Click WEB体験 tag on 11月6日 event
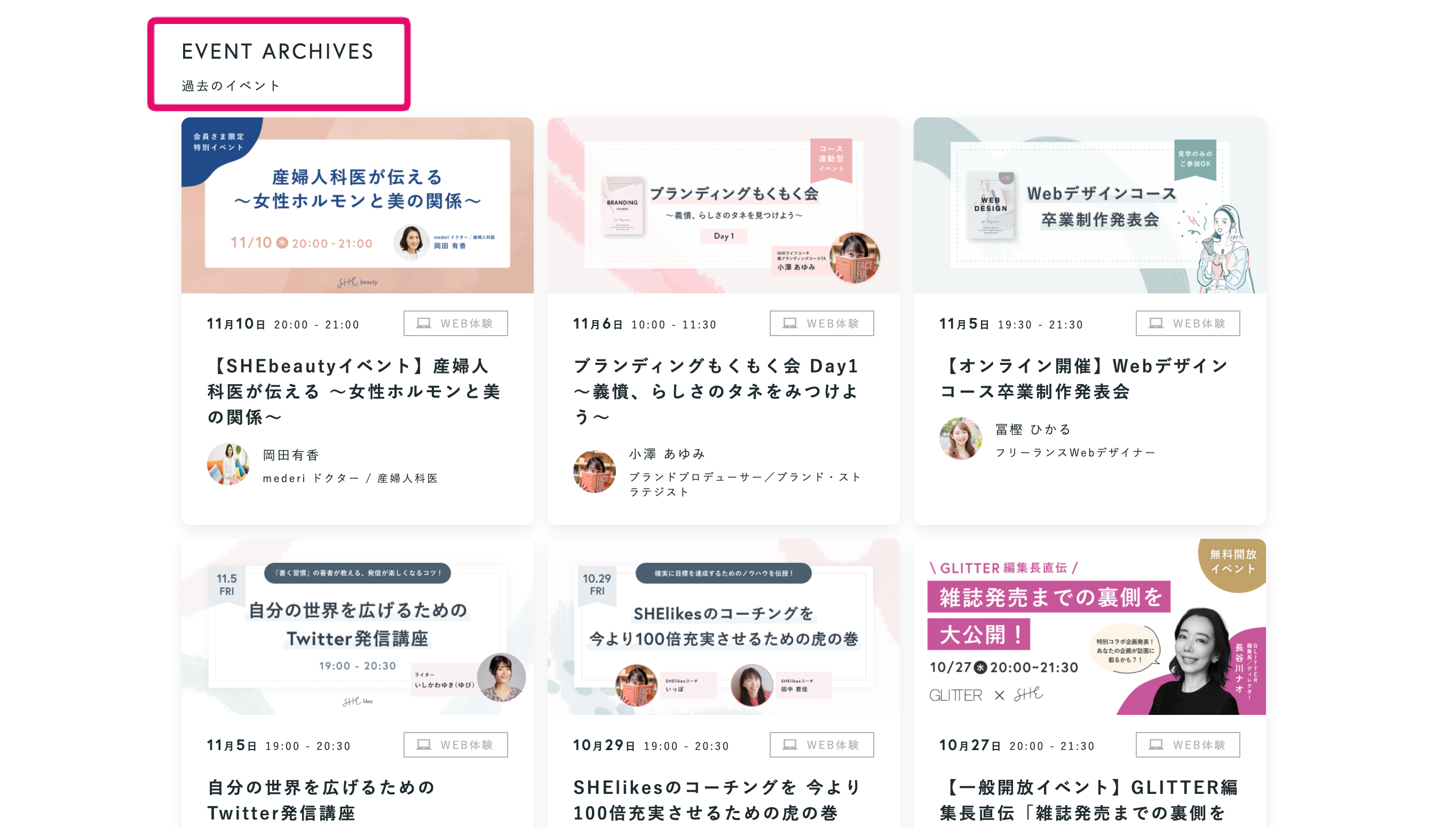Screen dimensions: 1456x828 821,324
